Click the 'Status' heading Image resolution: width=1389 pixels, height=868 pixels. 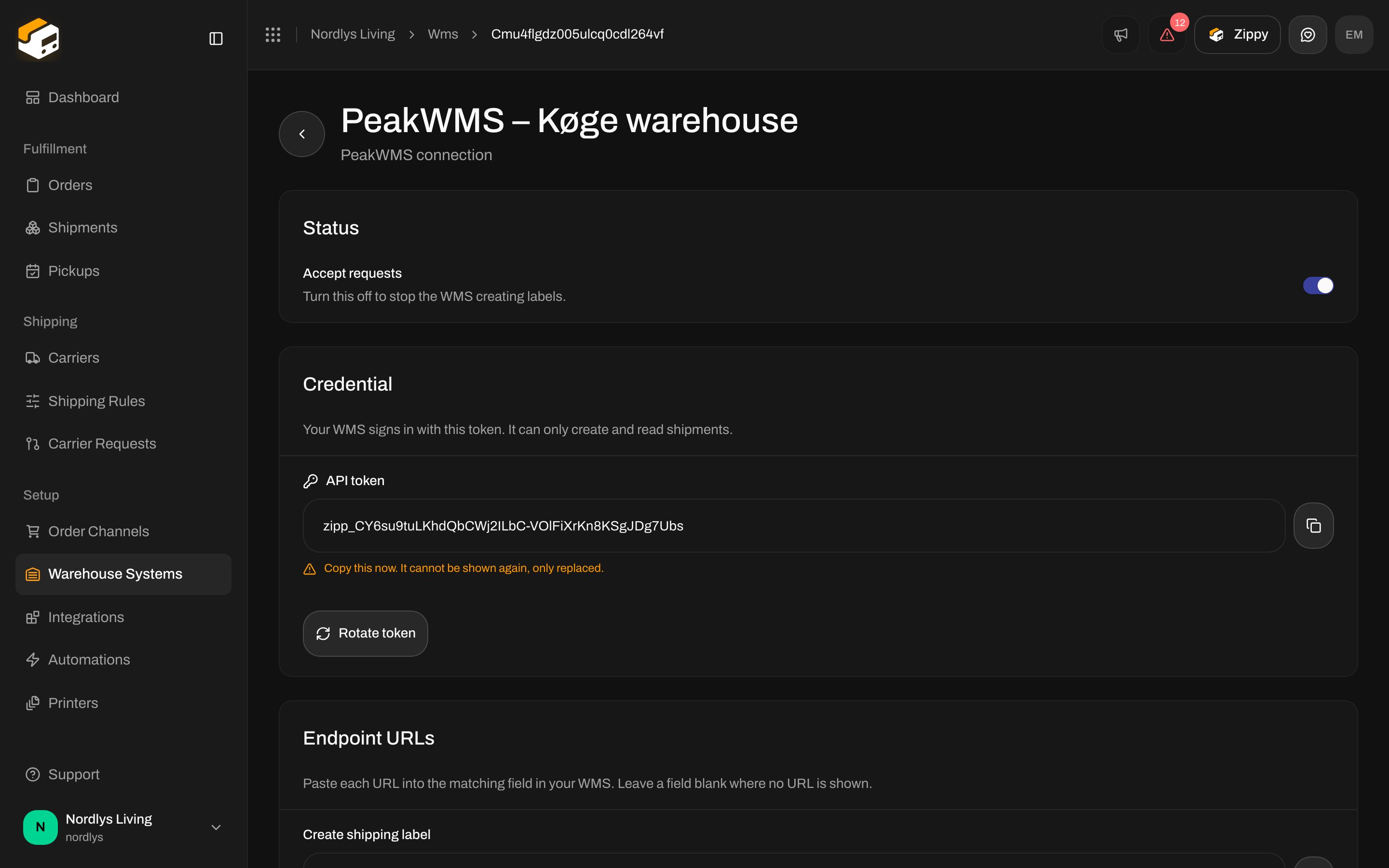(x=331, y=228)
